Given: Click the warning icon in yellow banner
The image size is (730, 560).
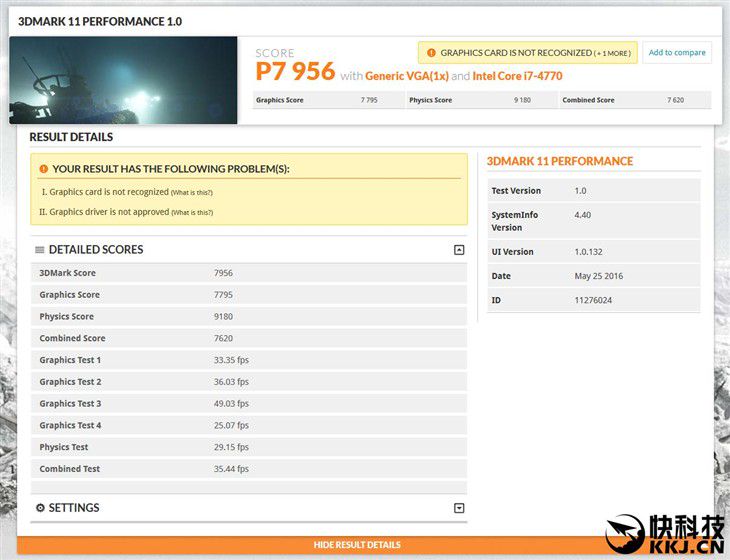Looking at the screenshot, I should [x=431, y=53].
